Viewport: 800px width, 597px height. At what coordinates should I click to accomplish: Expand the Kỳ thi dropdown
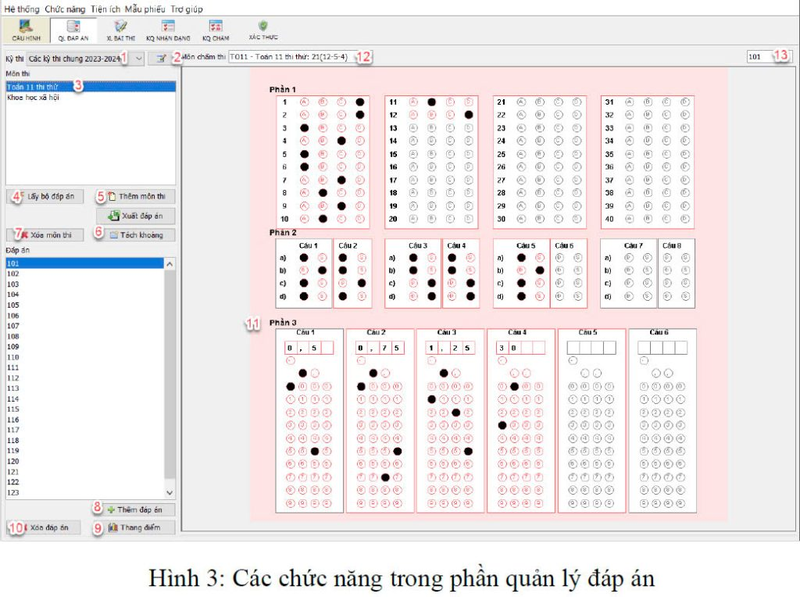(x=138, y=59)
